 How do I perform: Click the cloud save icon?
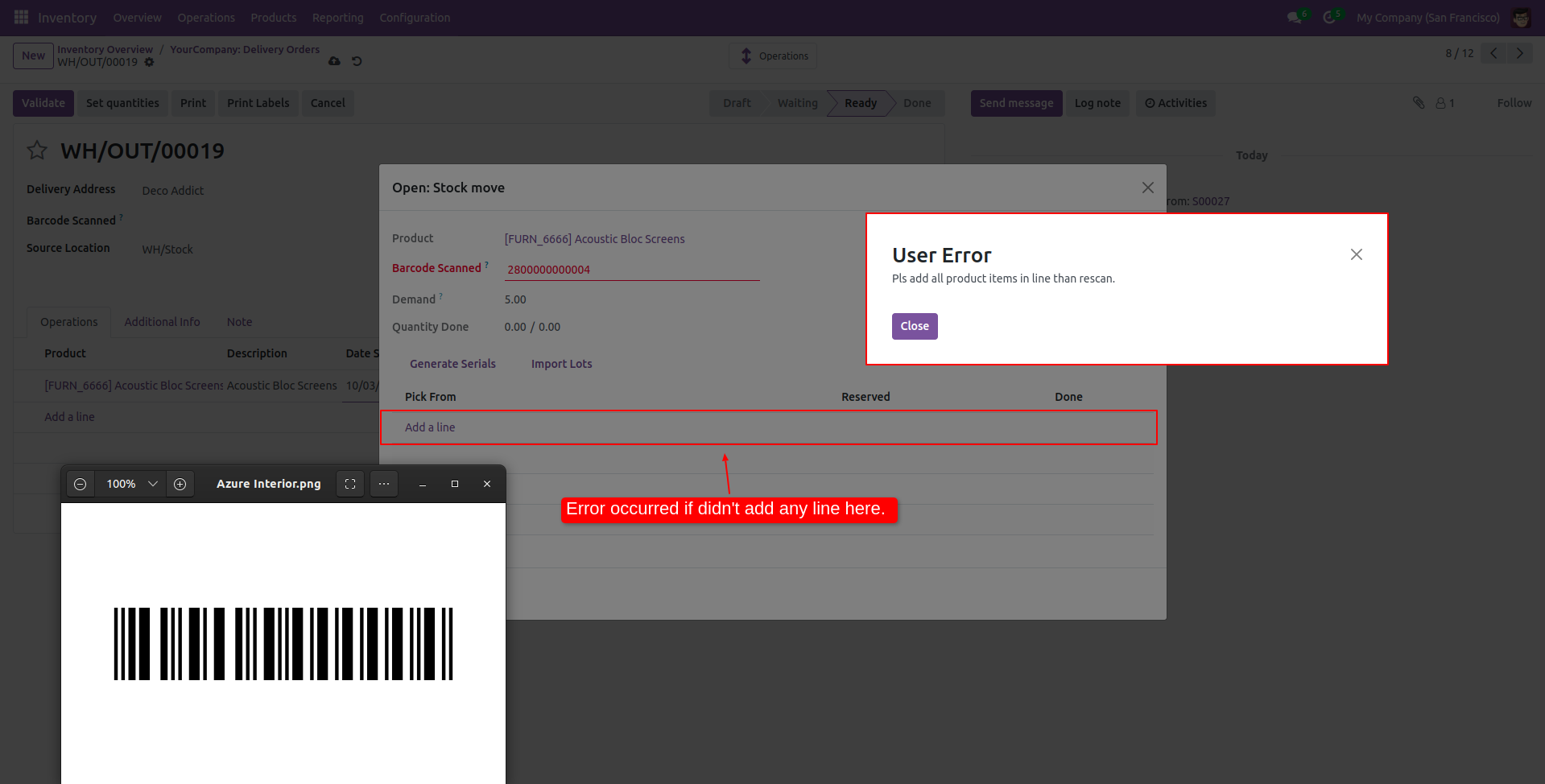pyautogui.click(x=334, y=61)
